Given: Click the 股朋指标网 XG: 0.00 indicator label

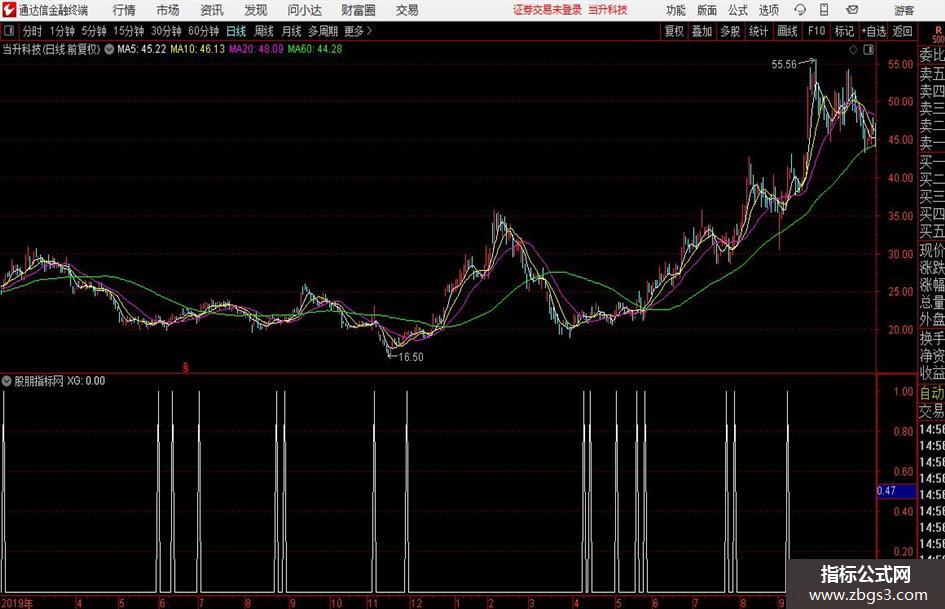Looking at the screenshot, I should point(60,381).
